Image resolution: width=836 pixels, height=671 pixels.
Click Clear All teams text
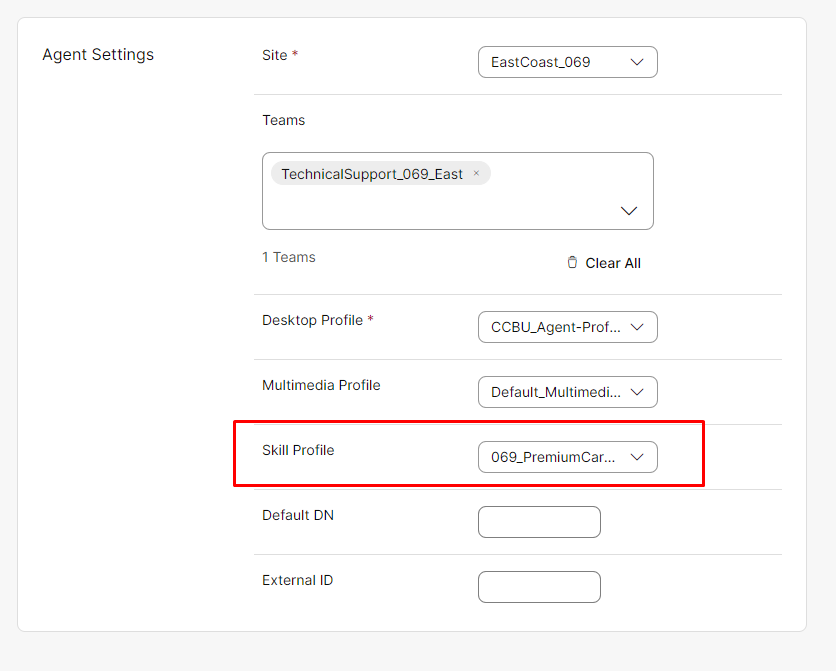pyautogui.click(x=613, y=263)
